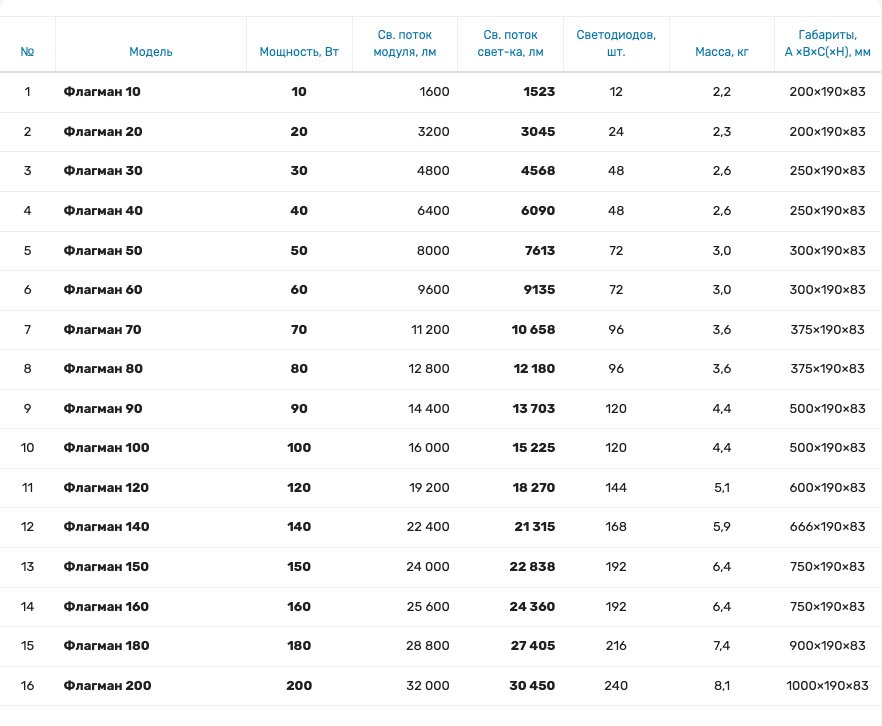Screen dimensions: 882x726
Task: Click luminaire flux value 30 450
Action: click(532, 686)
